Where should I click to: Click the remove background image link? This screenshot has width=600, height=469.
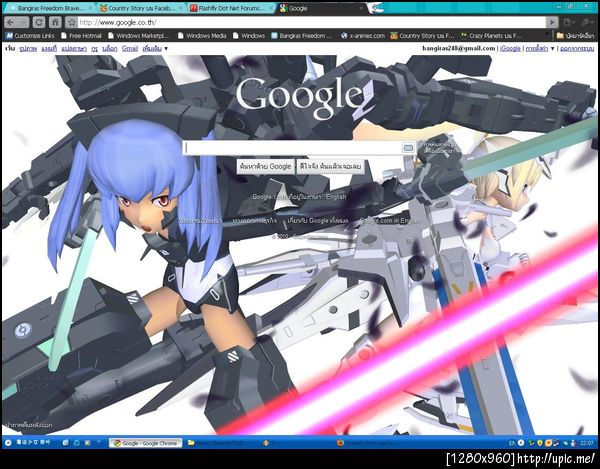(x=28, y=425)
